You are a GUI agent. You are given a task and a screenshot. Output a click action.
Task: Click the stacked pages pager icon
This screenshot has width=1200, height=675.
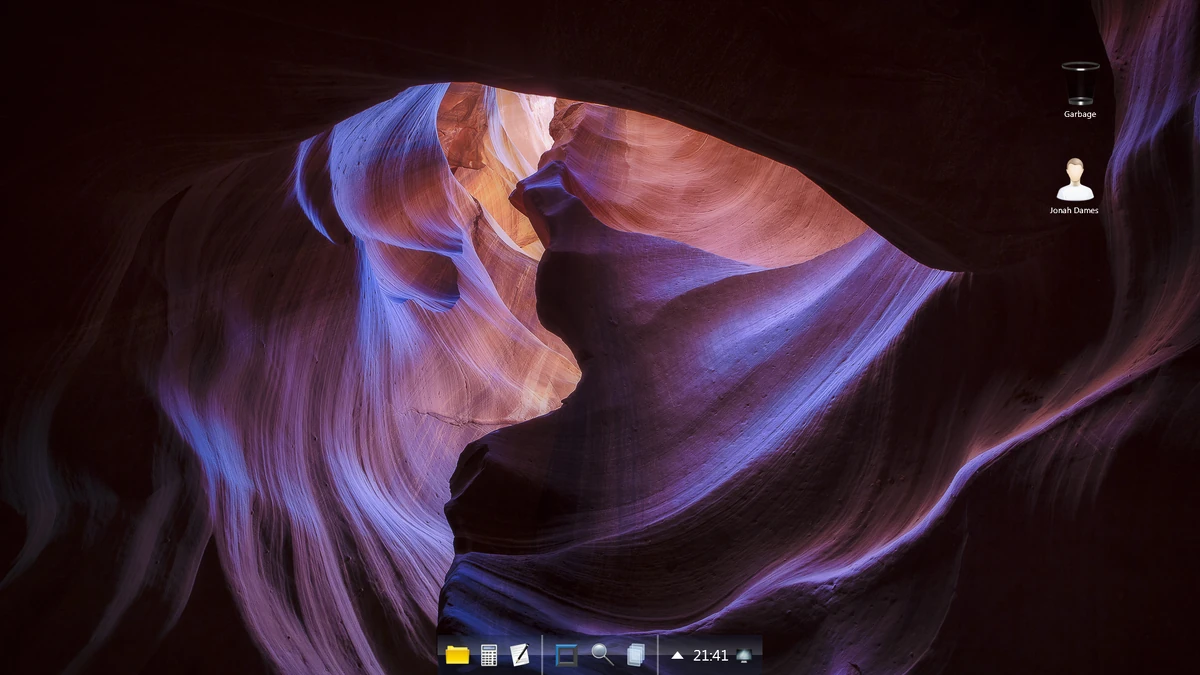click(x=634, y=656)
